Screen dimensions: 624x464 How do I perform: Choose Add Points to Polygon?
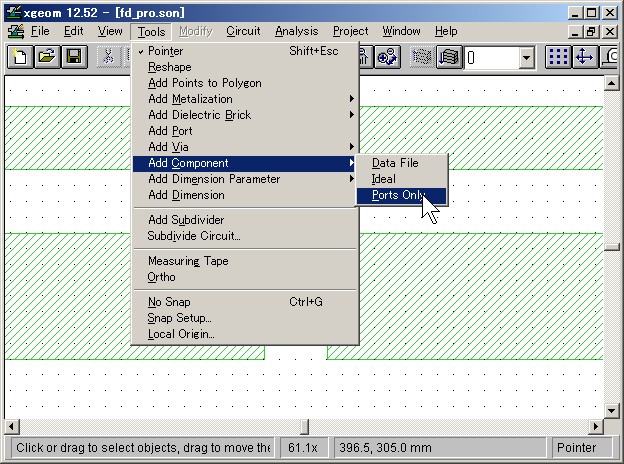click(x=246, y=83)
